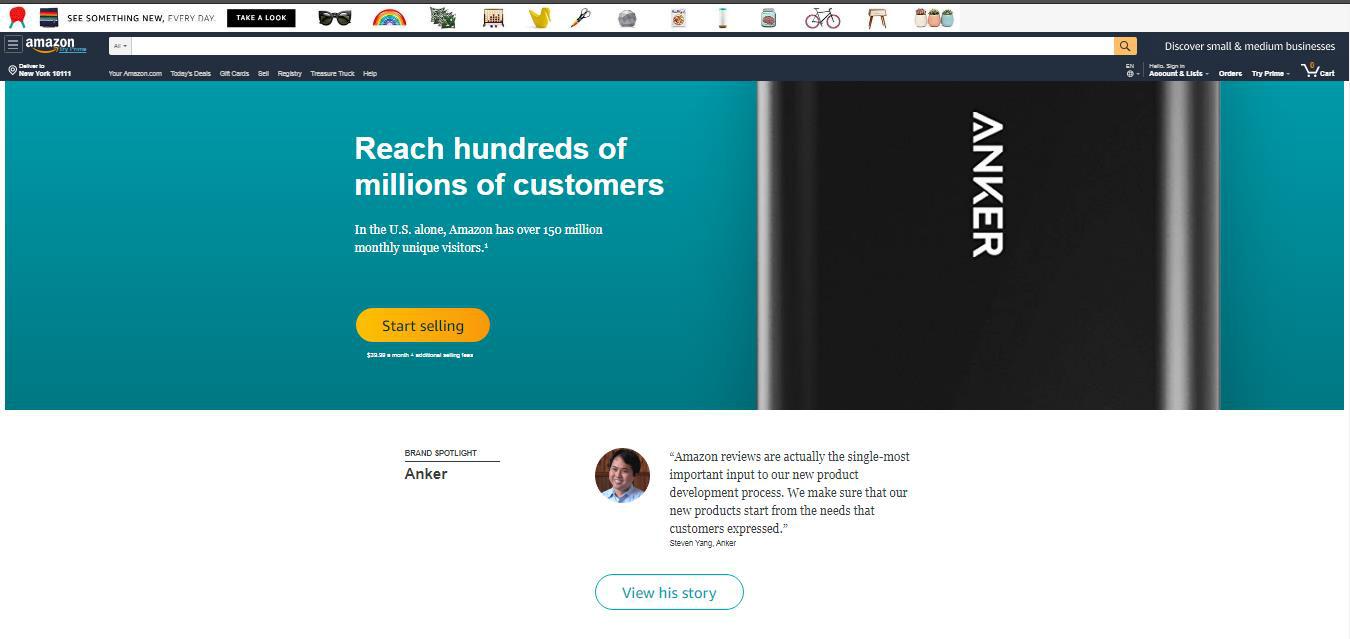Image resolution: width=1350 pixels, height=639 pixels.
Task: Select the yellow watering can product icon
Action: click(540, 17)
